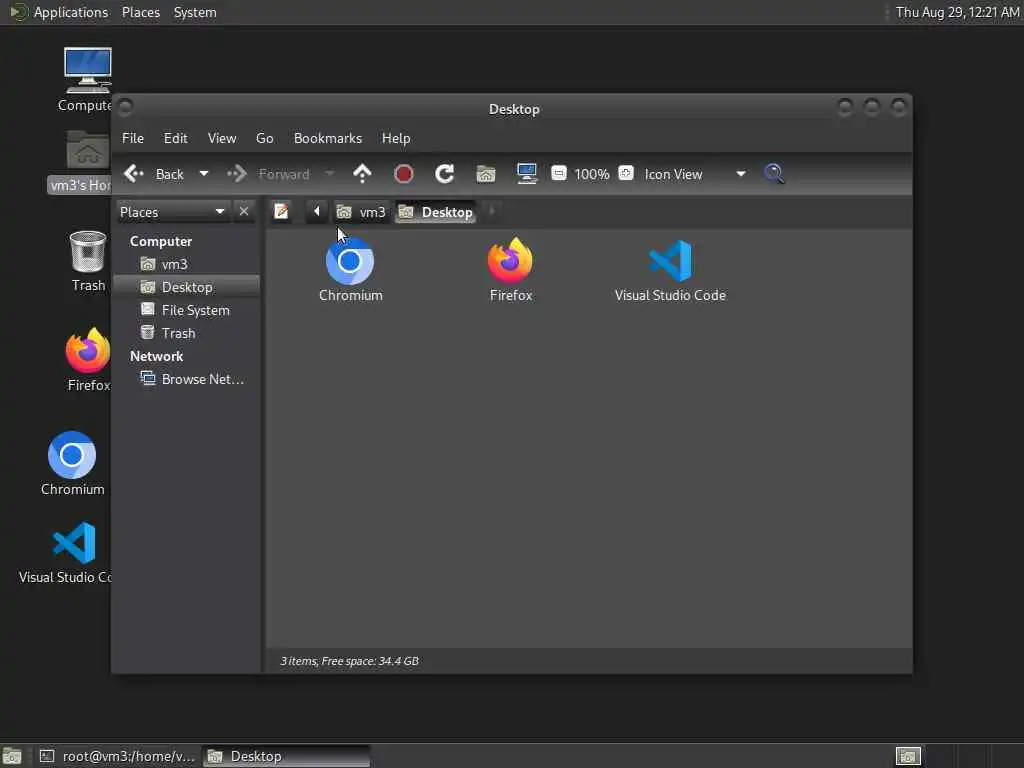
Task: Switch to root@vm3 terminal taskbar button
Action: [118, 756]
